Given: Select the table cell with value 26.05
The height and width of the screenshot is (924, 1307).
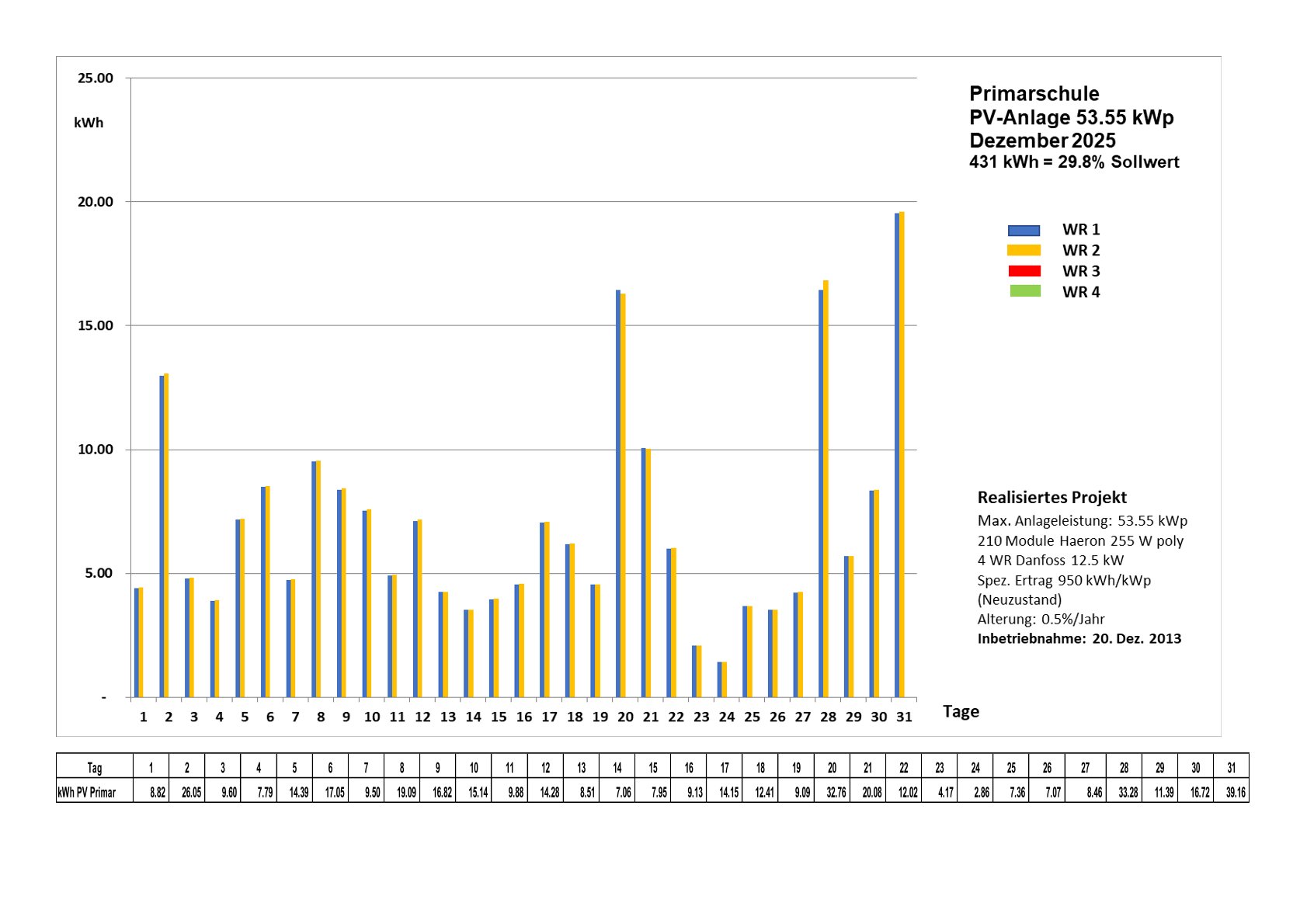Looking at the screenshot, I should point(187,792).
